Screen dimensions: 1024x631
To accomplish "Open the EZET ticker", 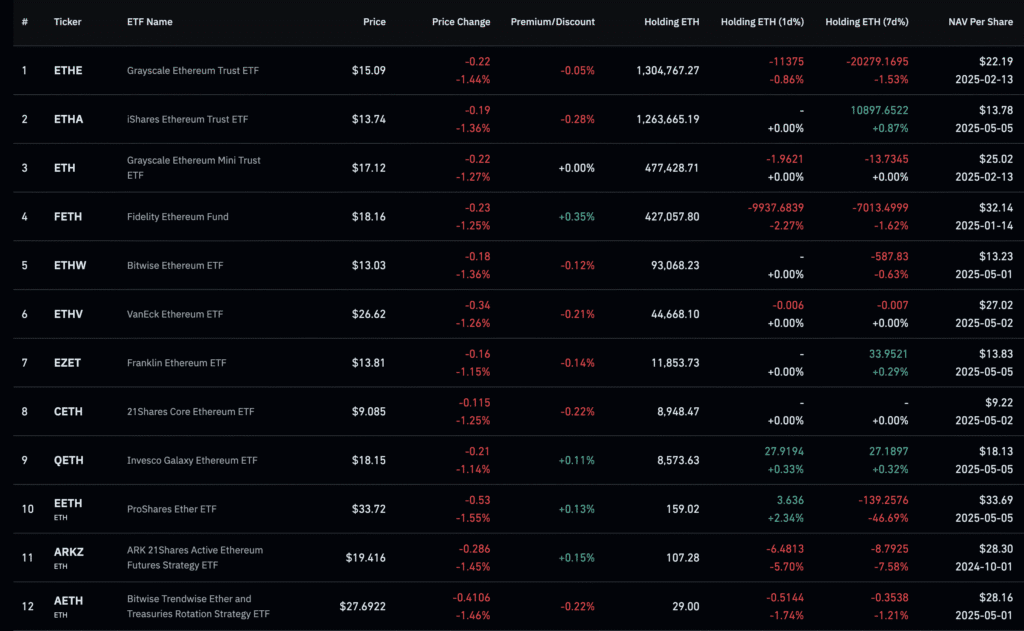I will [67, 363].
